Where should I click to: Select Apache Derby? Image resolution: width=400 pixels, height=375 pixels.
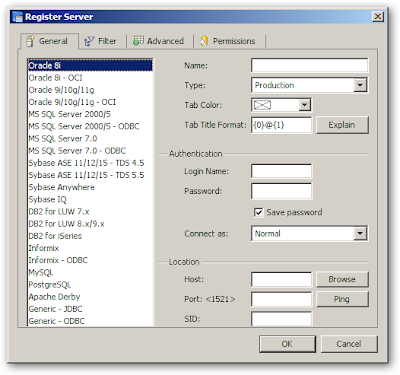pyautogui.click(x=90, y=297)
